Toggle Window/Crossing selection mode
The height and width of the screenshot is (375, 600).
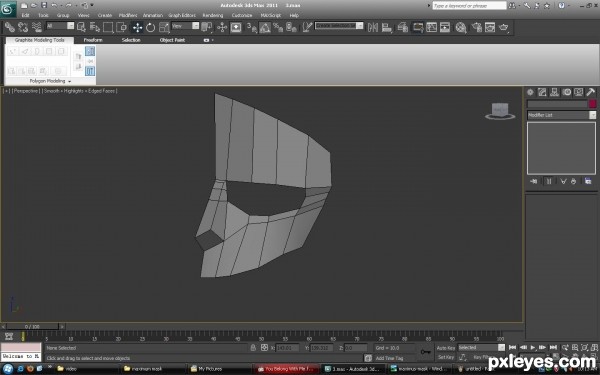click(121, 27)
